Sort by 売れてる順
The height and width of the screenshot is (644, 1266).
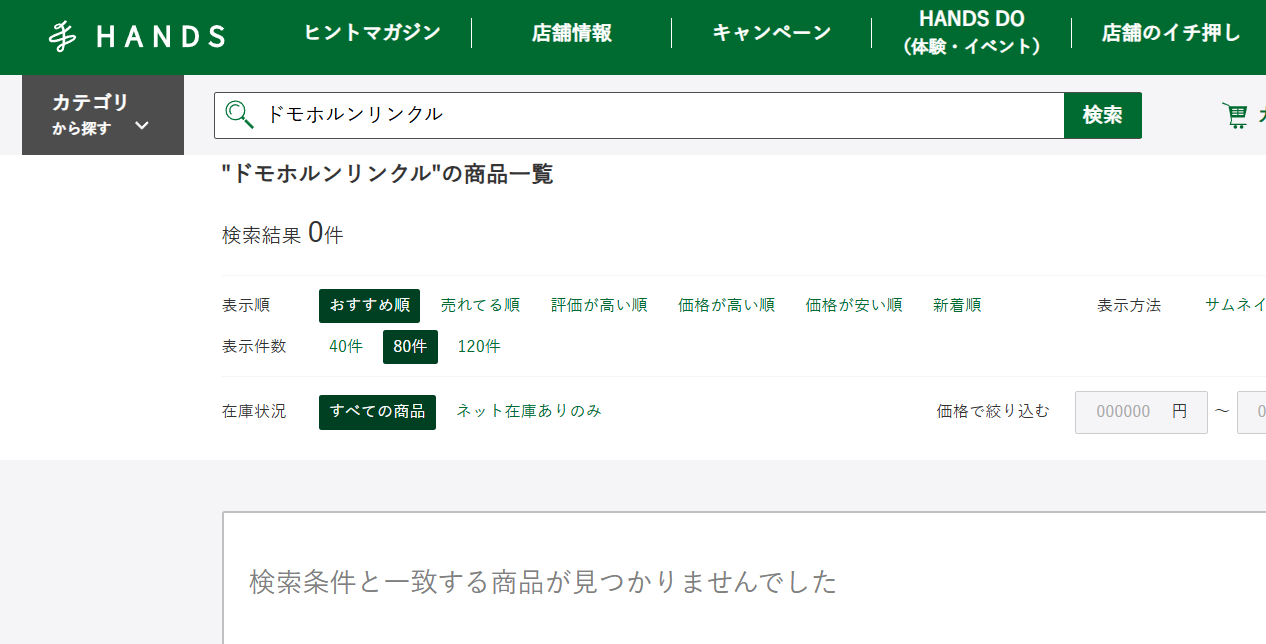point(480,306)
